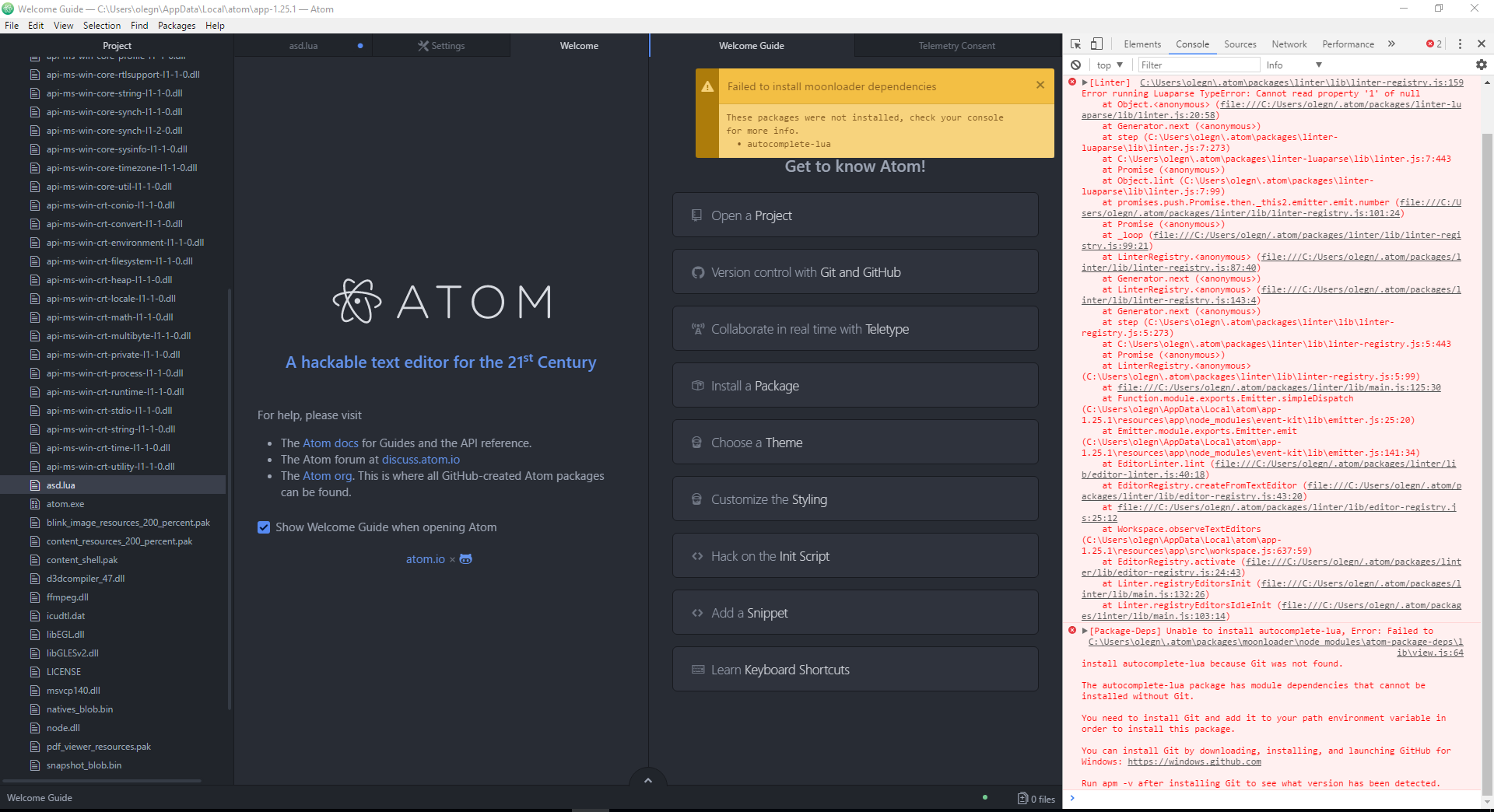
Task: Switch to the Sources tab in DevTools
Action: (1240, 44)
